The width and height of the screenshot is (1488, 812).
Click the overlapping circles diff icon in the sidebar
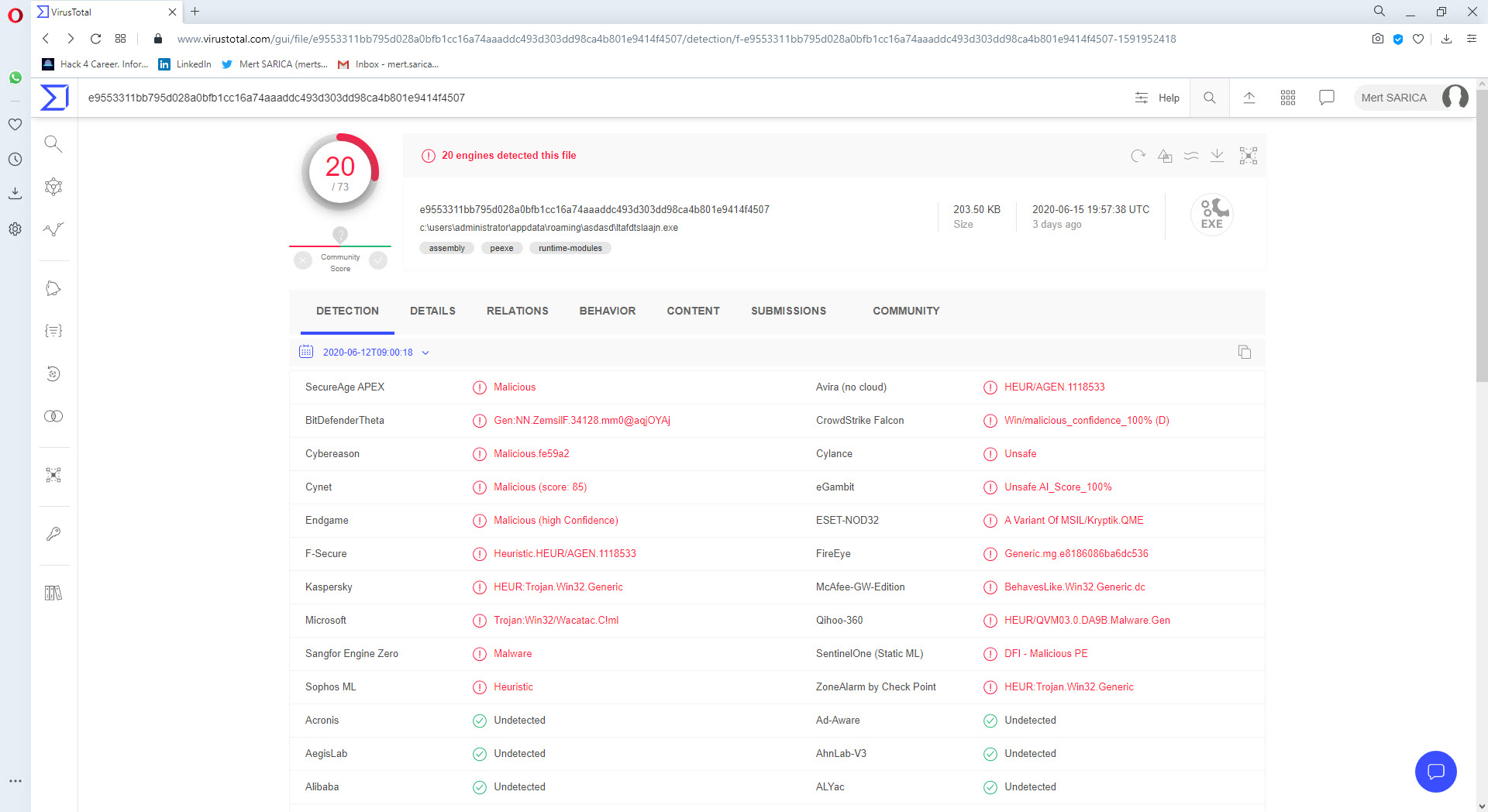(53, 416)
